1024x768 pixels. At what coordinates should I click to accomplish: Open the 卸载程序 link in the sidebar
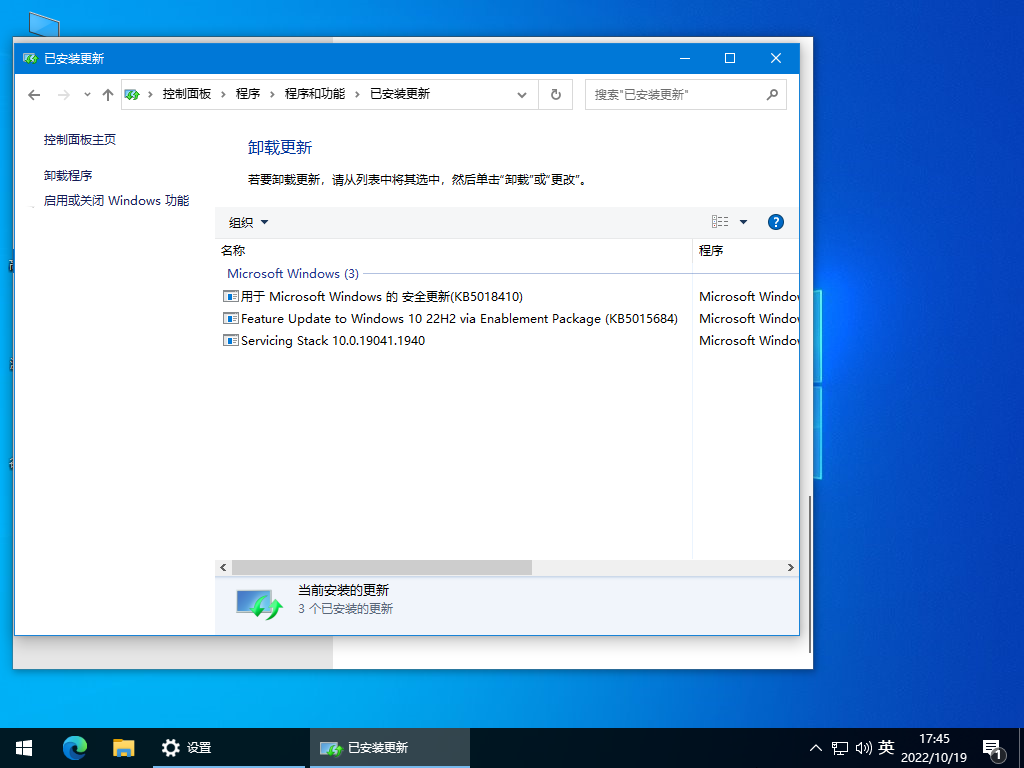(67, 174)
